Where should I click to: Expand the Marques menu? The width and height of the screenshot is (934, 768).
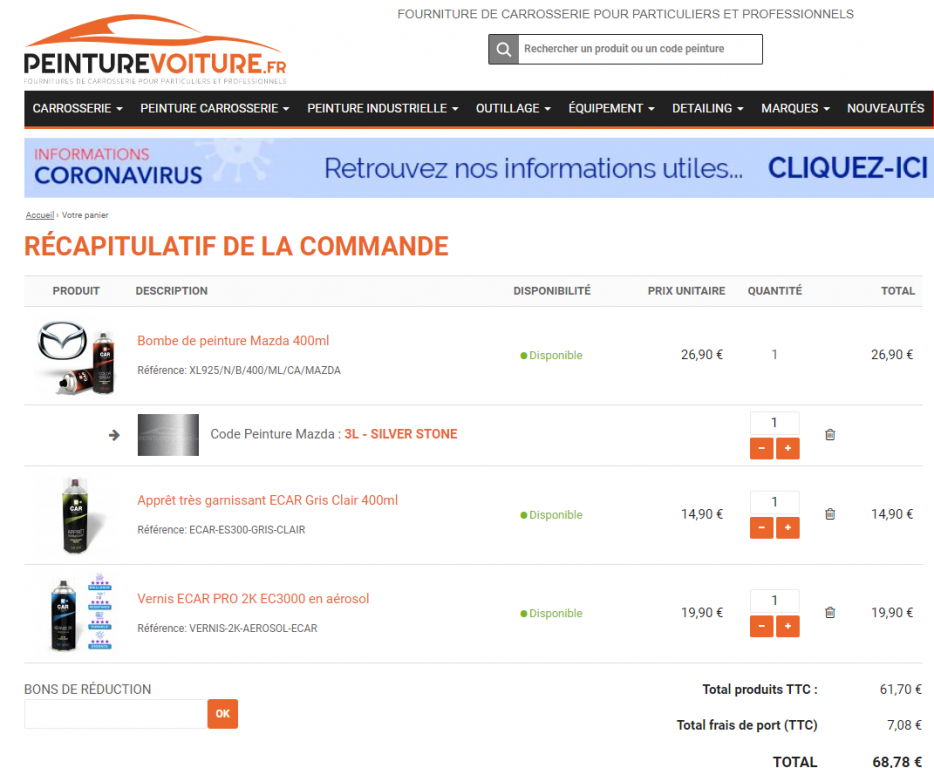(795, 108)
